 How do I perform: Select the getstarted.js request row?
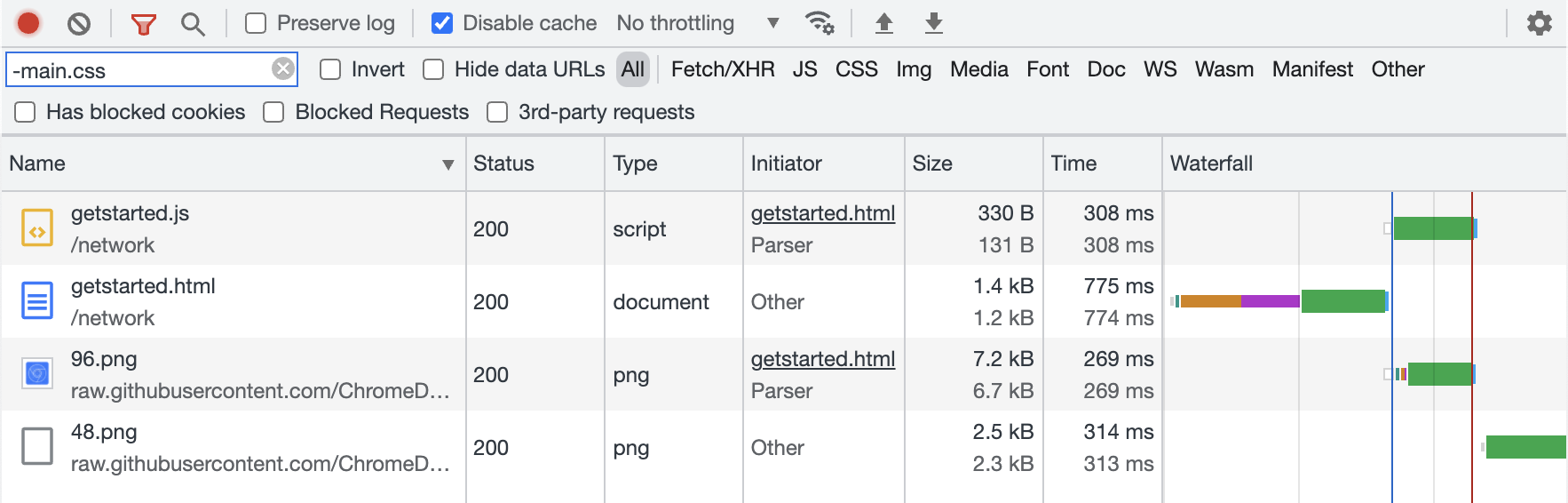(x=783, y=228)
